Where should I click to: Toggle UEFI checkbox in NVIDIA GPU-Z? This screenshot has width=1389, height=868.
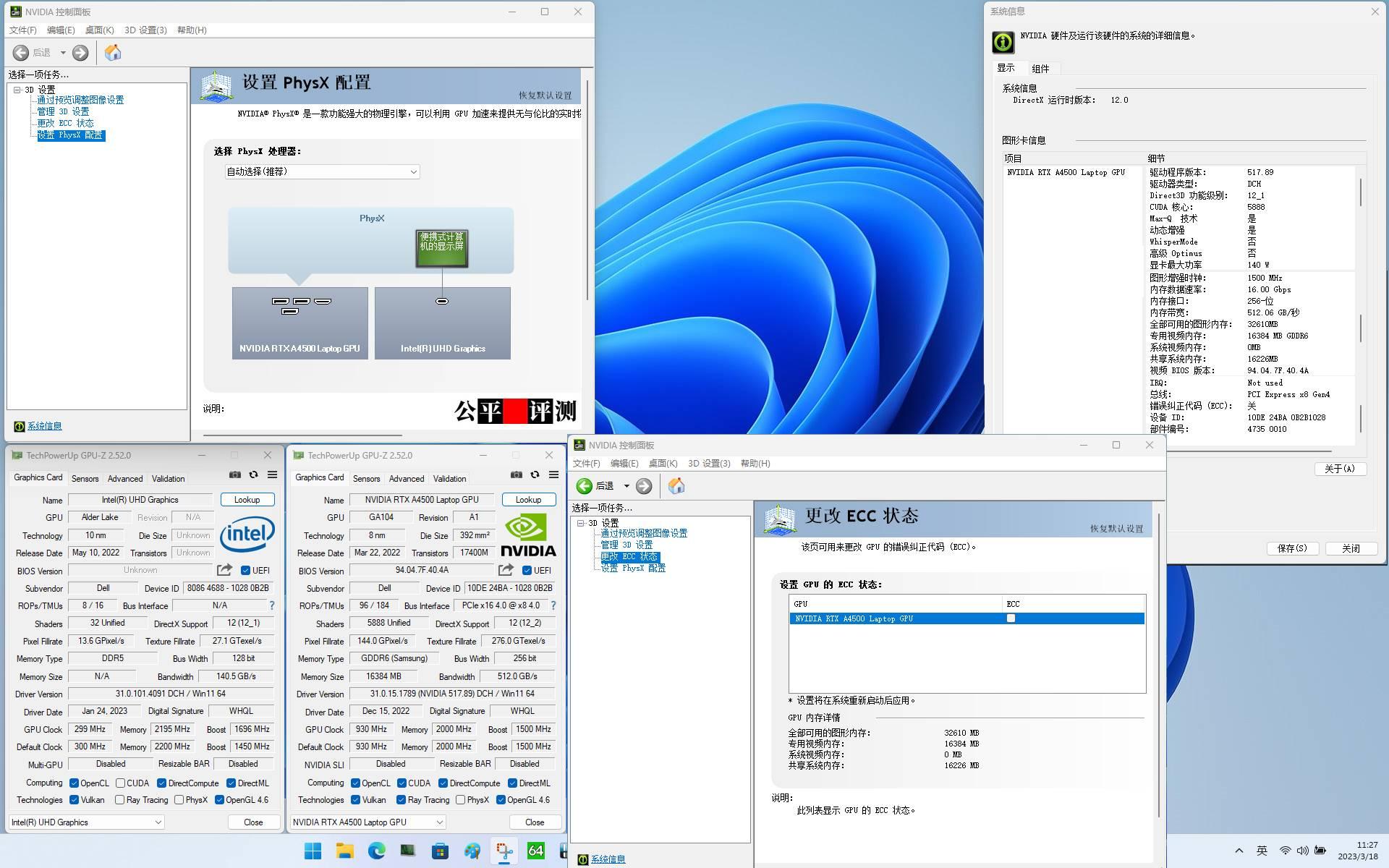527,571
